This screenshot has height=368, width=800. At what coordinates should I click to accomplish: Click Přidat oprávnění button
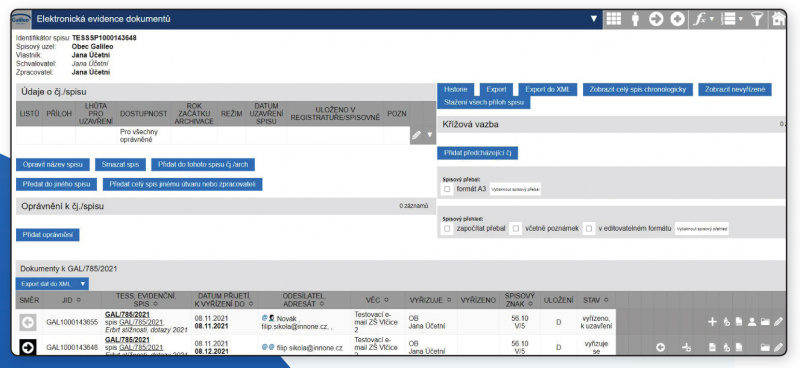[48, 235]
